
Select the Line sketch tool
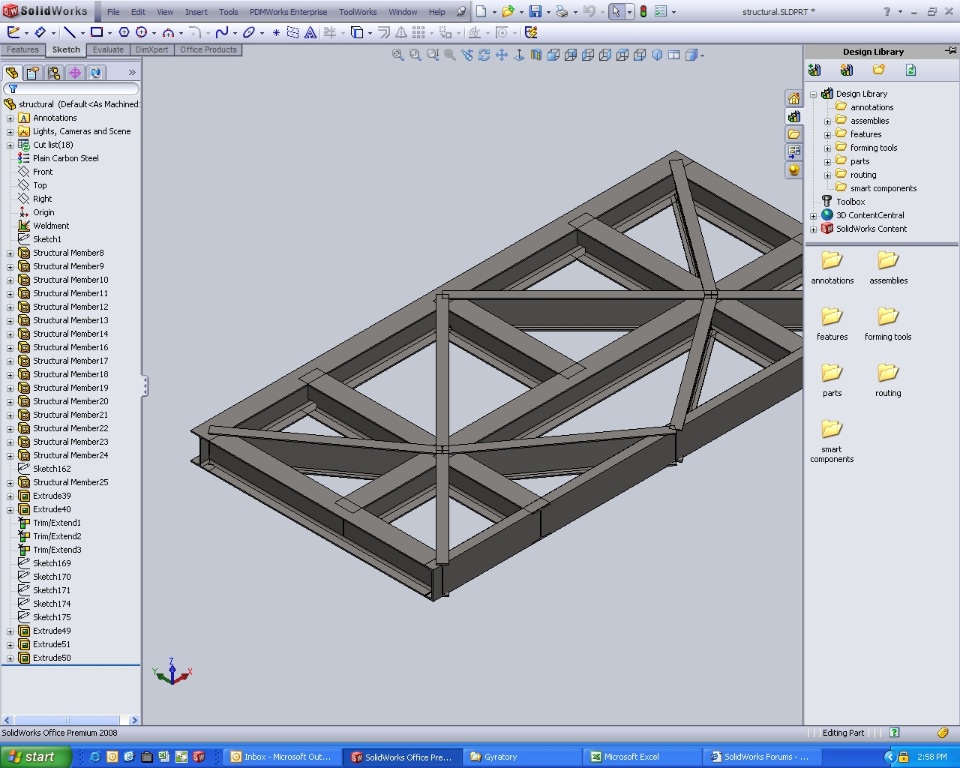[x=69, y=32]
